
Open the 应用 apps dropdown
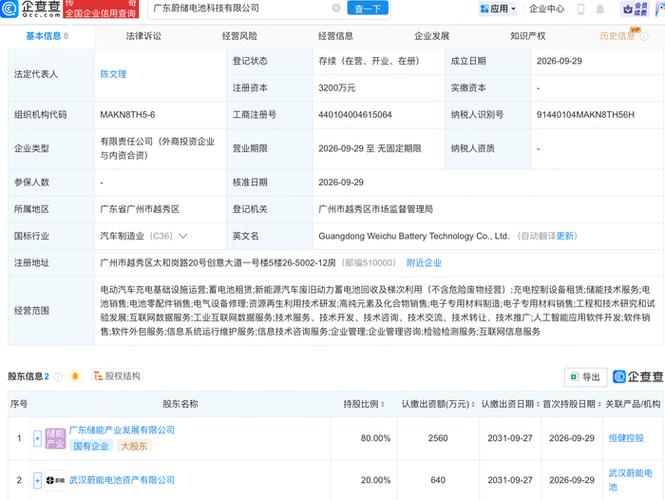[498, 8]
